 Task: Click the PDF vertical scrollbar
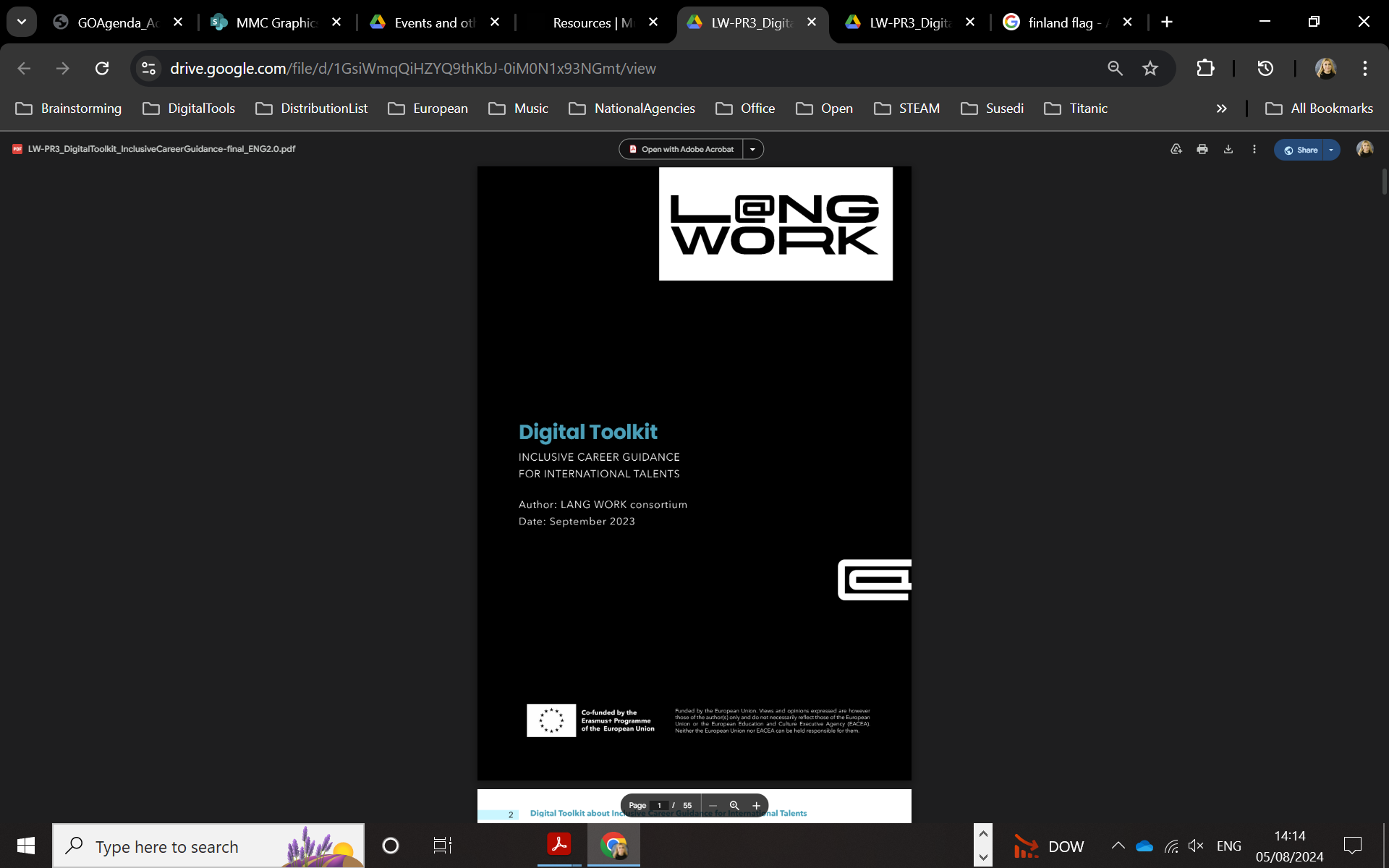tap(1384, 181)
